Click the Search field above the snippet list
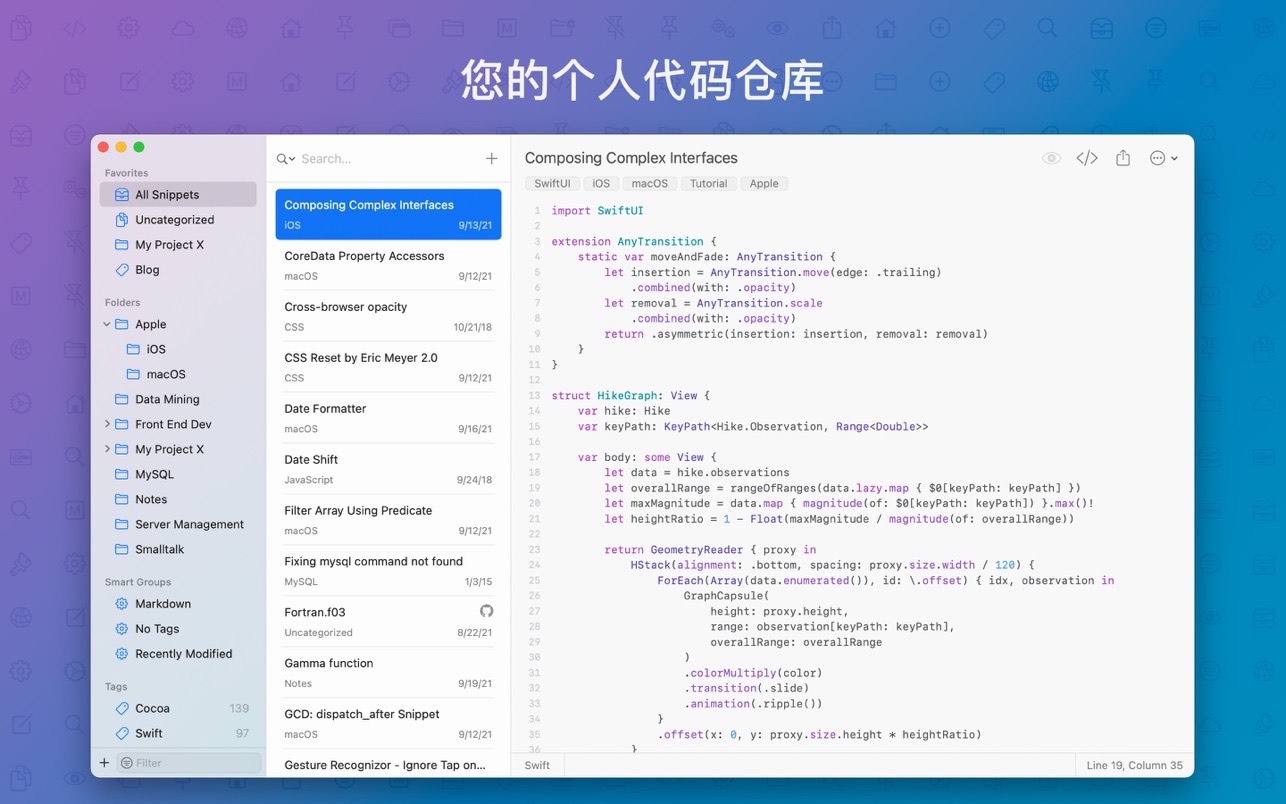 pyautogui.click(x=388, y=159)
